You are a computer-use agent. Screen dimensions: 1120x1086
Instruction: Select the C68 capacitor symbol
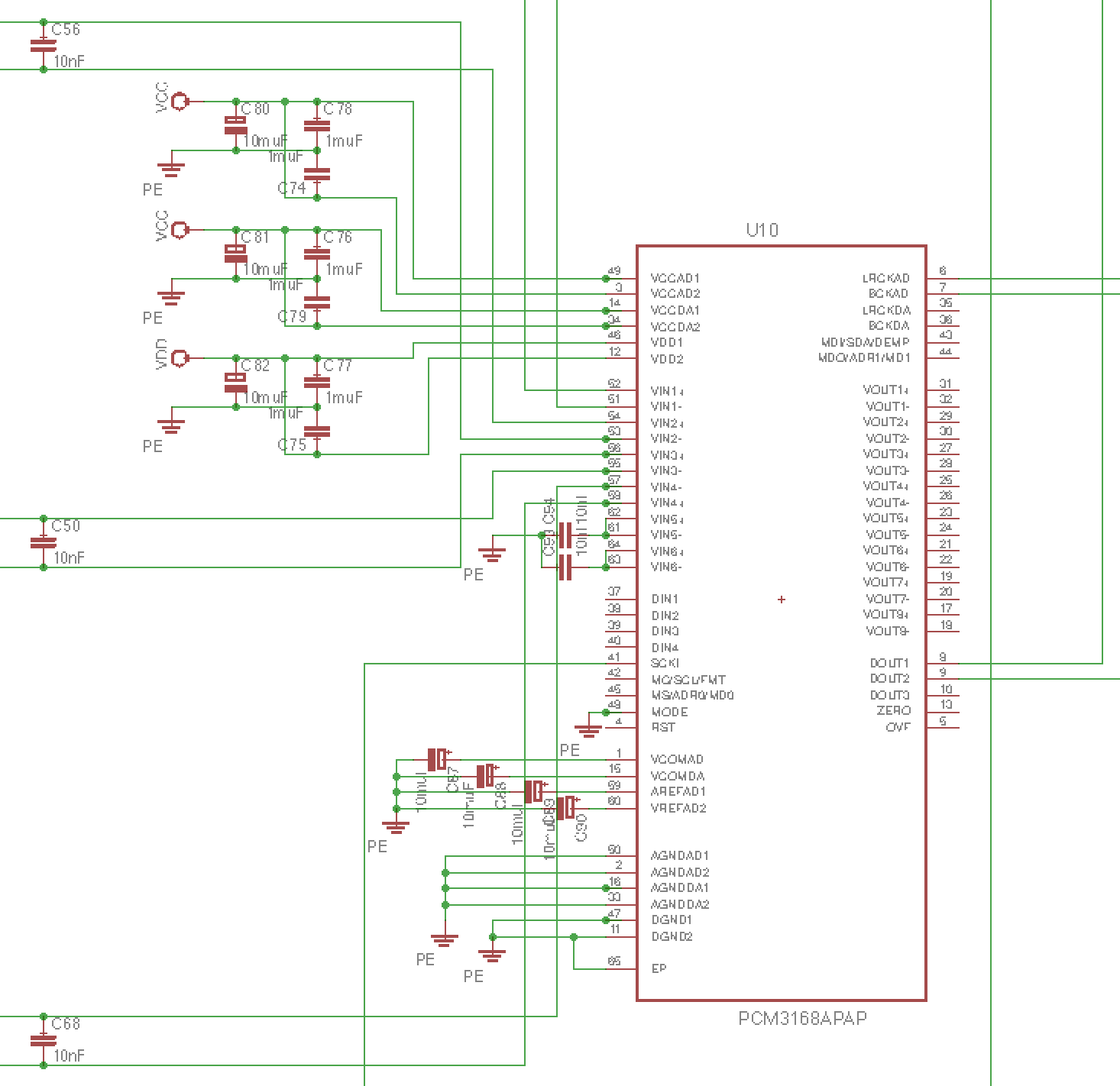pyautogui.click(x=43, y=1040)
